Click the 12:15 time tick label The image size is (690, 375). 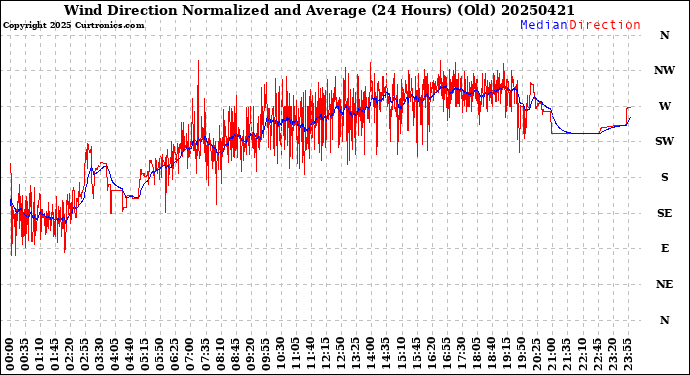click(x=325, y=354)
